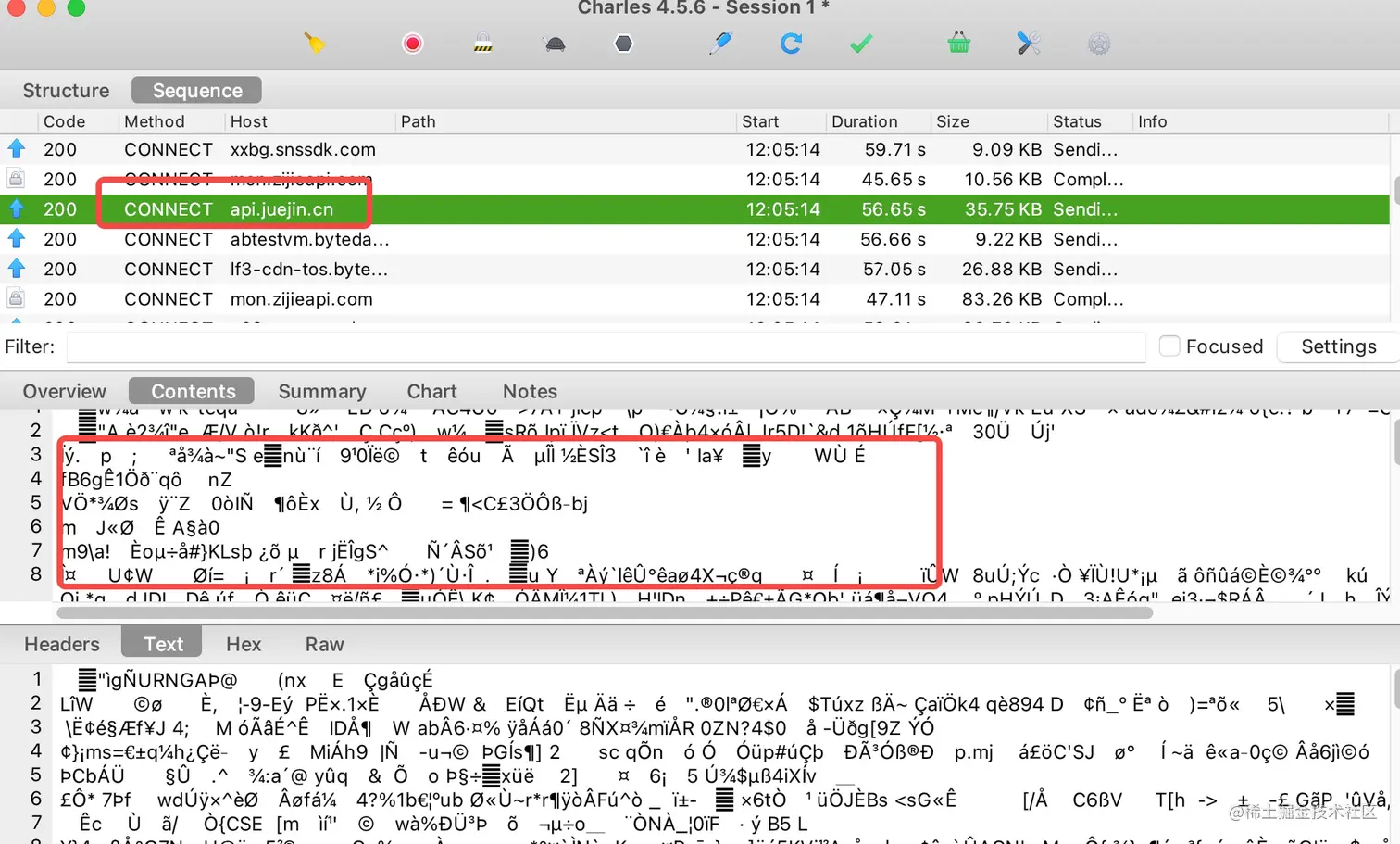
Task: Validate the response using the green checkmark
Action: pyautogui.click(x=861, y=44)
